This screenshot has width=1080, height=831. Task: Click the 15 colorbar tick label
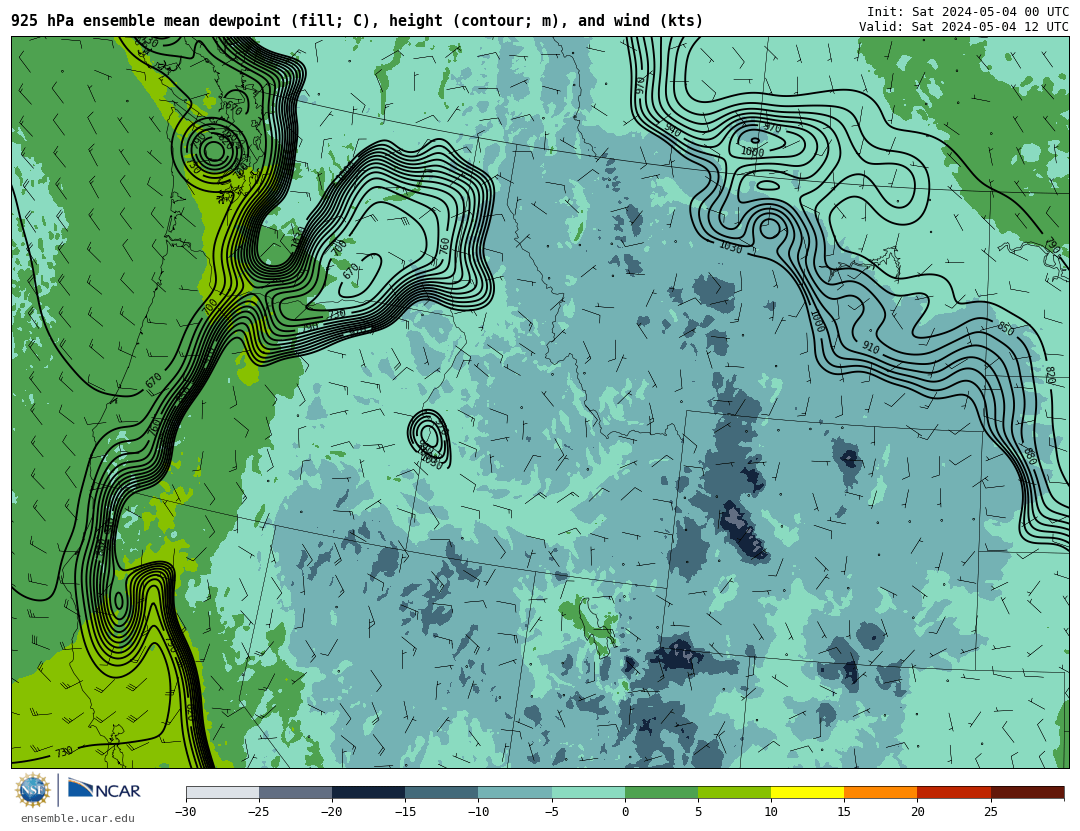(844, 812)
